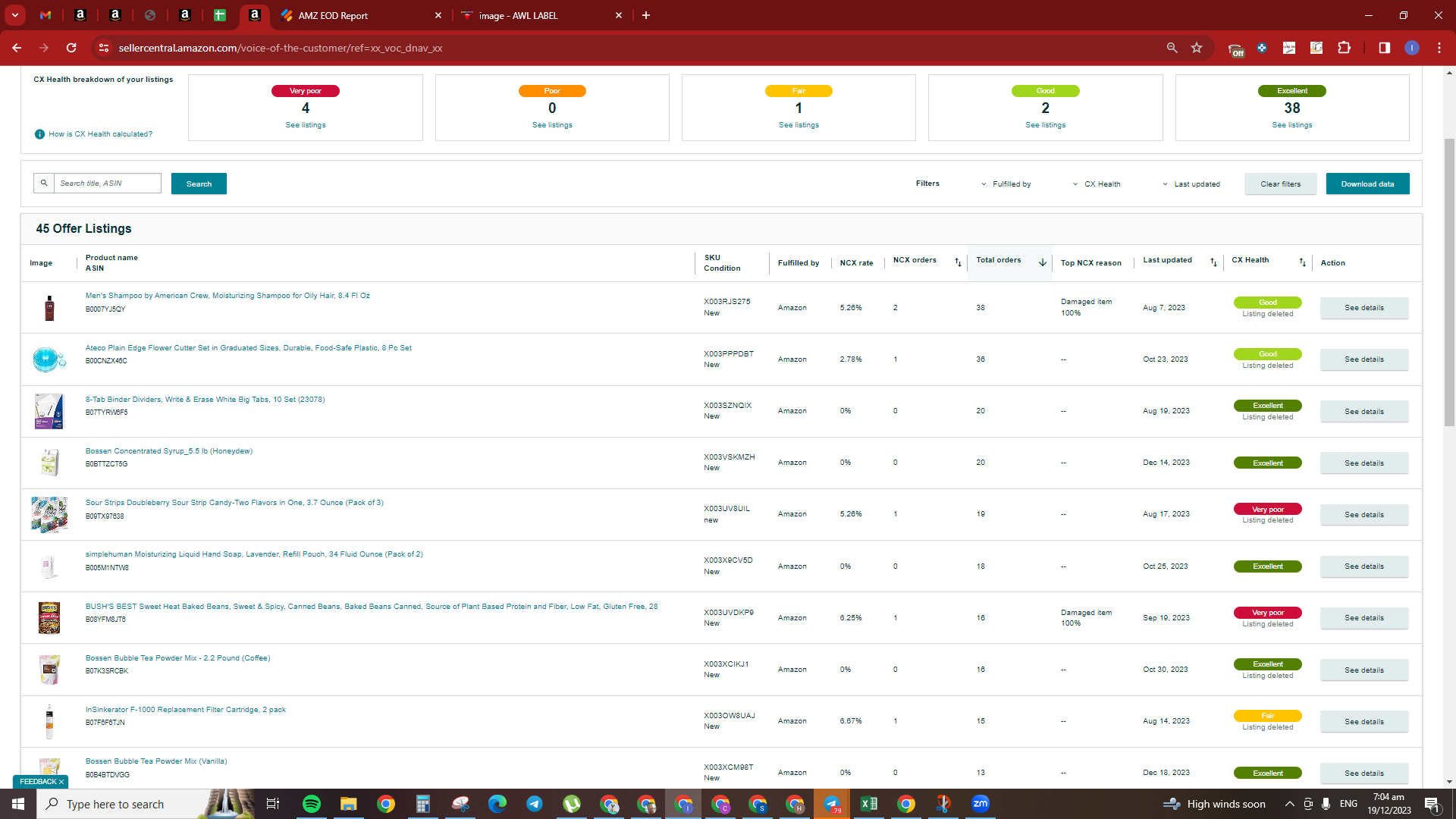Open Spotify from the taskbar
Viewport: 1456px width, 819px height.
pos(312,804)
